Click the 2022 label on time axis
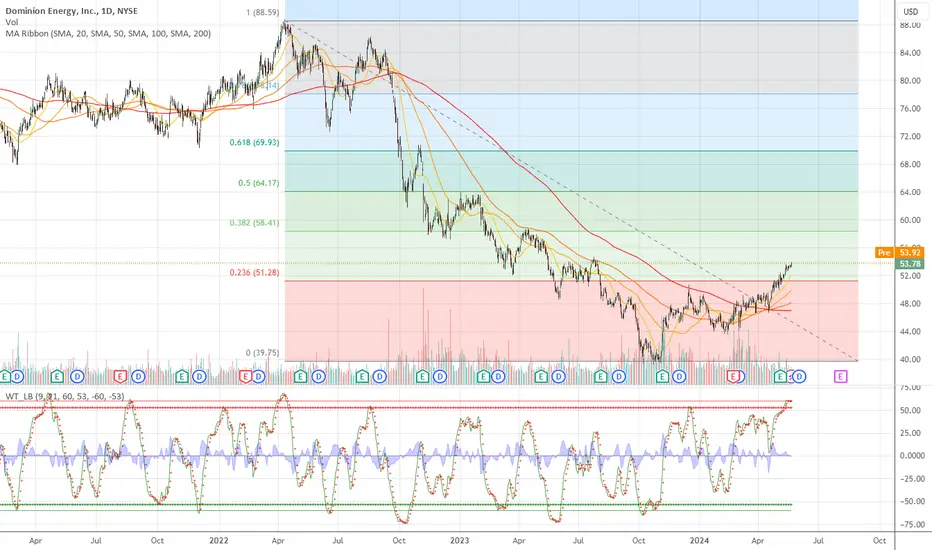Viewport: 932px width, 550px height. (x=219, y=540)
